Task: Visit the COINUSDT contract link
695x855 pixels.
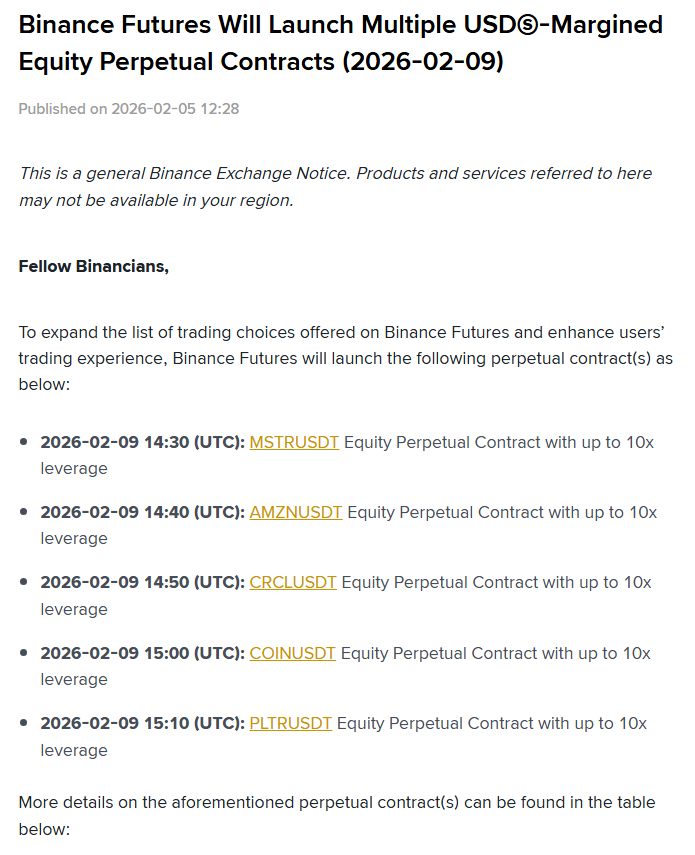Action: click(x=293, y=653)
